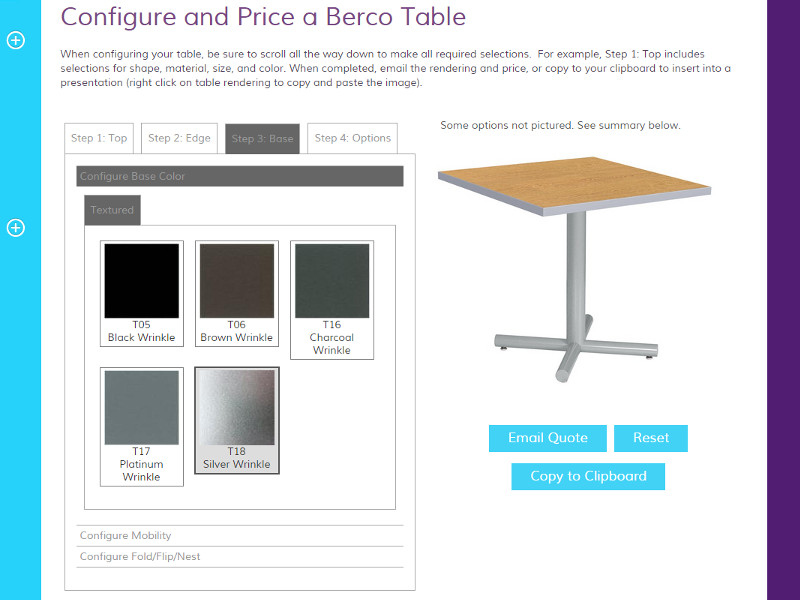Select the T06 Brown Wrinkle color

tap(237, 293)
